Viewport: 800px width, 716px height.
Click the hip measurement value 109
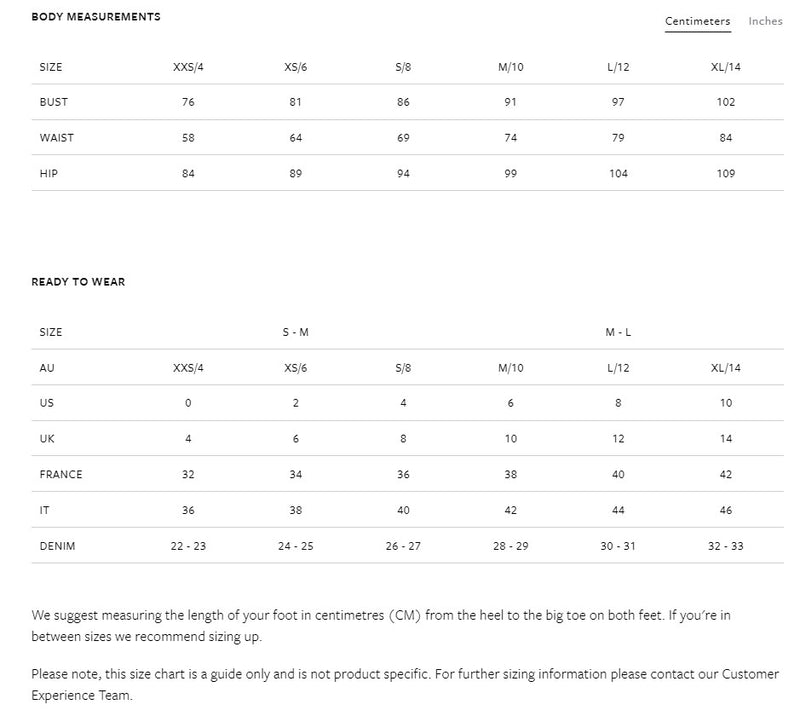(x=726, y=174)
